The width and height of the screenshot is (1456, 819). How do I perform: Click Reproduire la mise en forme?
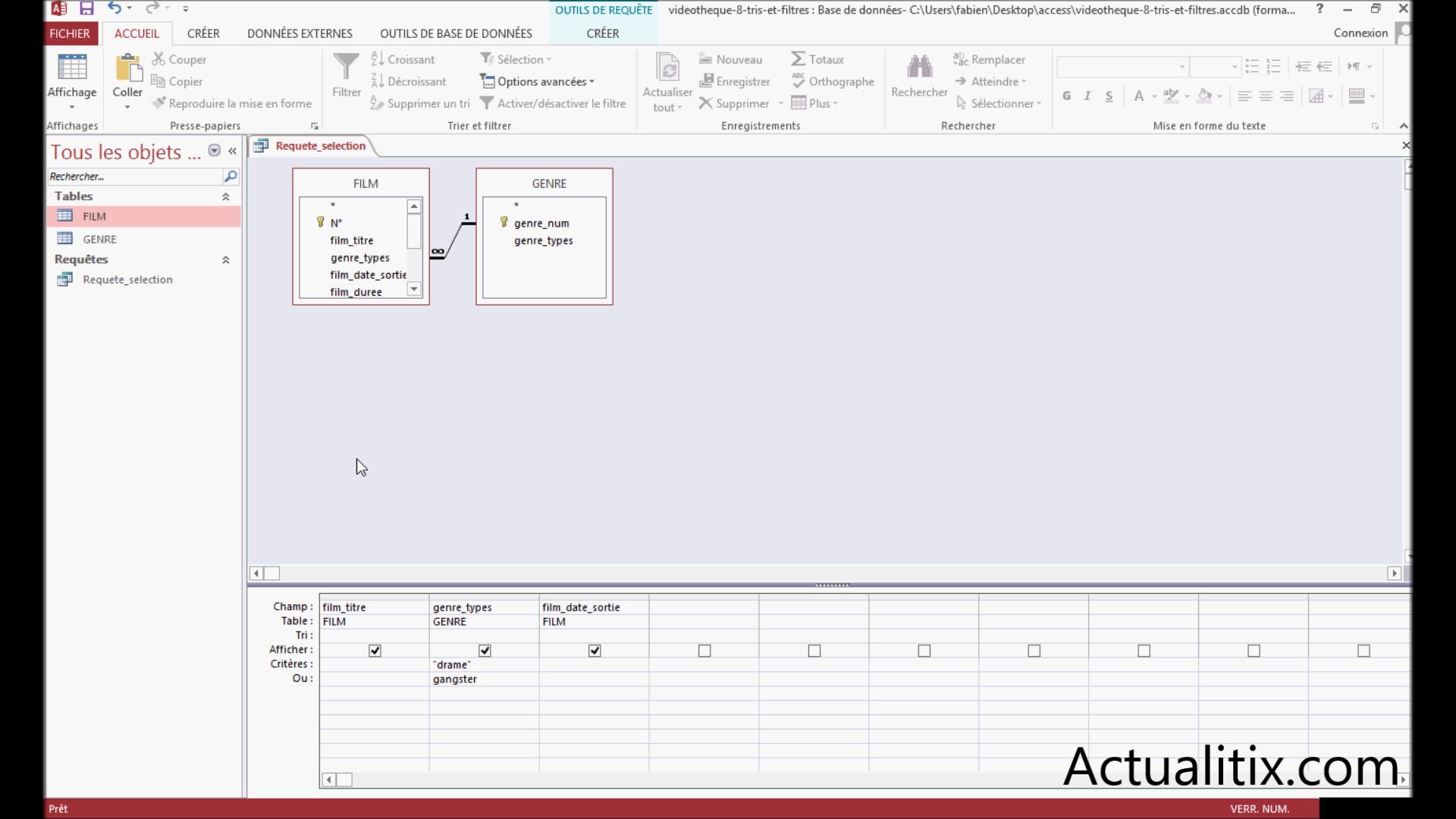pyautogui.click(x=231, y=103)
